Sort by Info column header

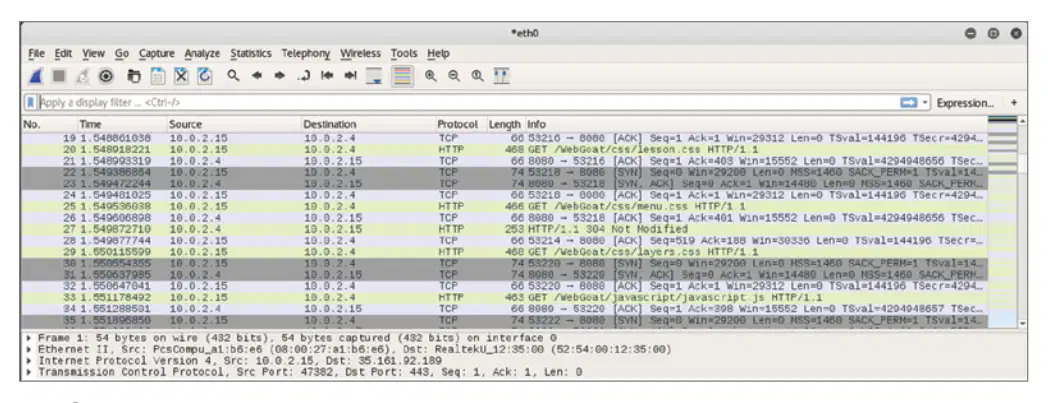[x=756, y=124]
